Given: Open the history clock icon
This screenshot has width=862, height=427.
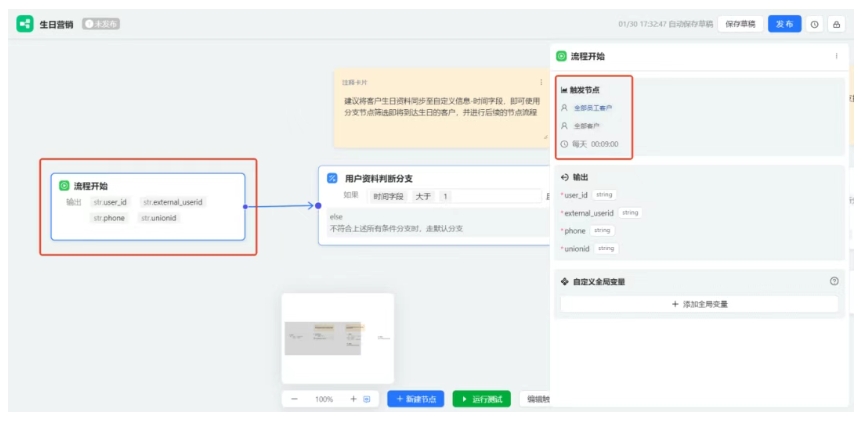Looking at the screenshot, I should (x=815, y=24).
